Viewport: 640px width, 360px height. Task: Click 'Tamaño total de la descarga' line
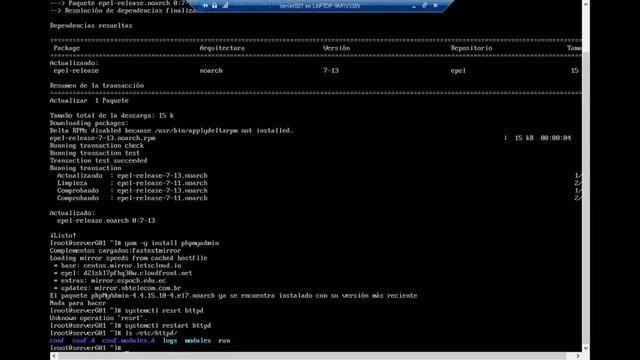(x=111, y=116)
